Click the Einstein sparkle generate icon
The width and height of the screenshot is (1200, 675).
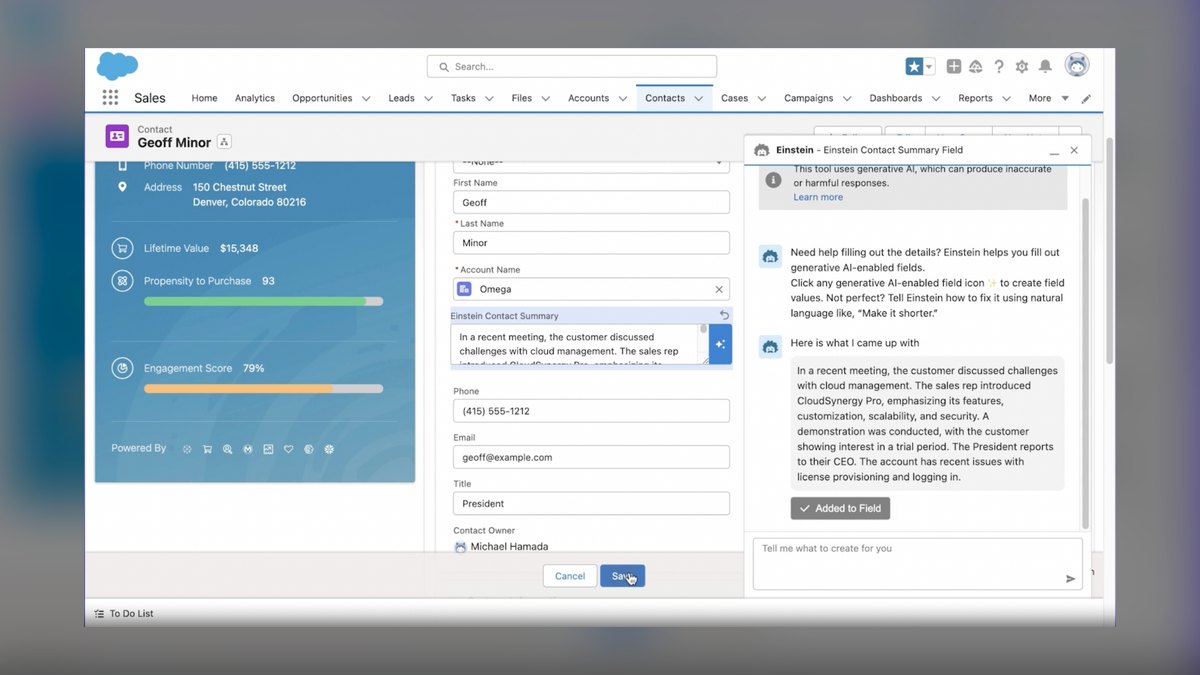tap(720, 344)
